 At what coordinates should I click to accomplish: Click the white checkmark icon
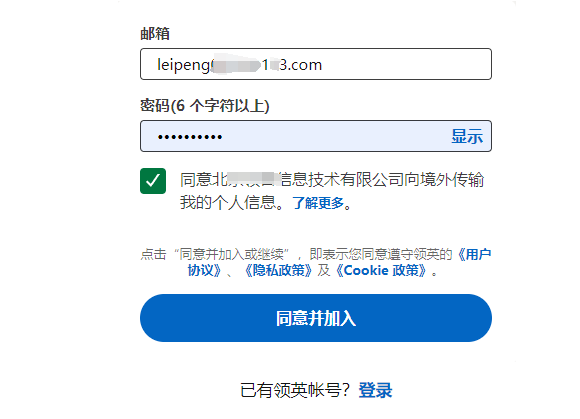[x=153, y=181]
